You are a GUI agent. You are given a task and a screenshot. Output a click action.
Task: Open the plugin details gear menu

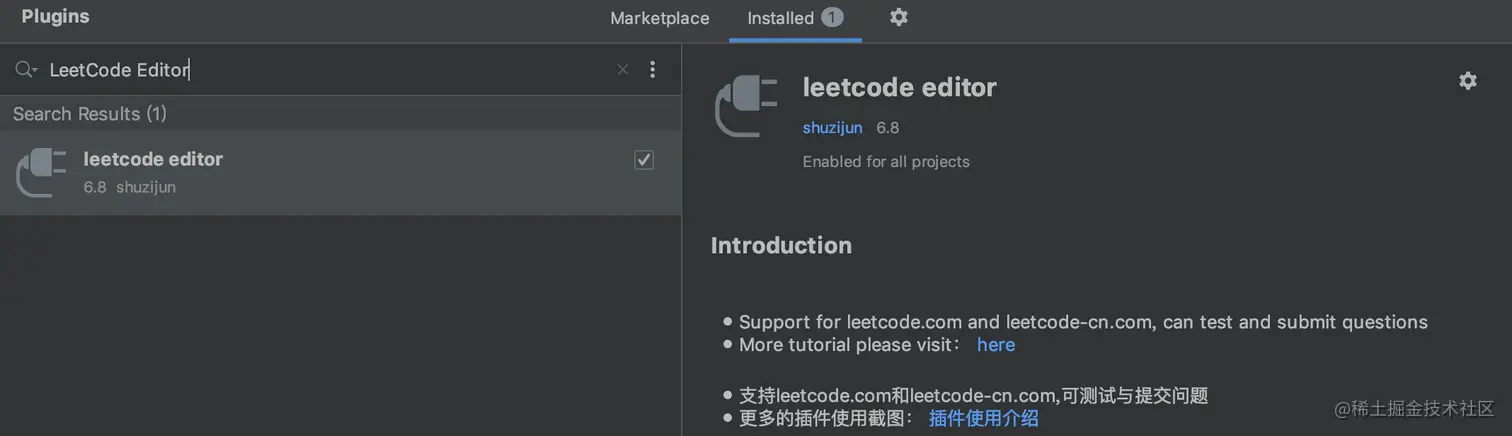click(1468, 81)
